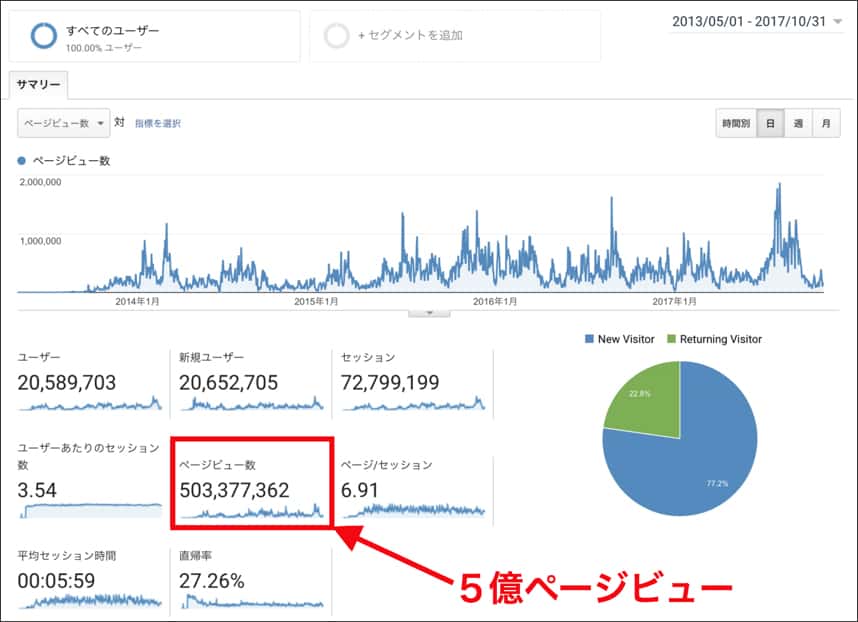Click the セッション sparkline chart
This screenshot has height=622, width=858.
[x=413, y=404]
